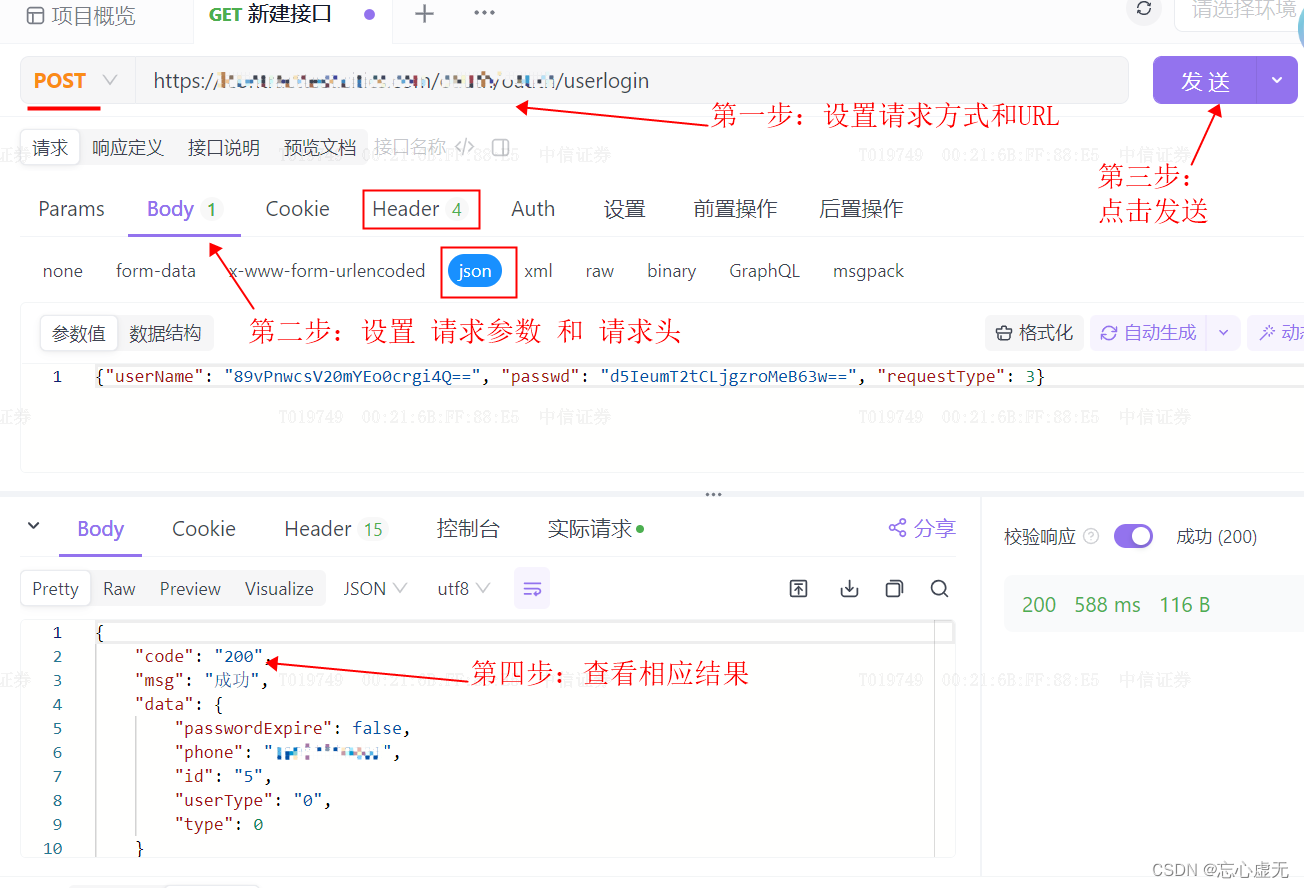Click the 动态 button with the wand icon
This screenshot has height=888, width=1304.
[x=1276, y=333]
